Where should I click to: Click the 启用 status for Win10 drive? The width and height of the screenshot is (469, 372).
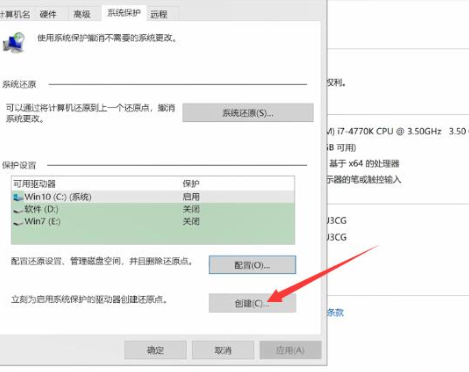point(191,197)
